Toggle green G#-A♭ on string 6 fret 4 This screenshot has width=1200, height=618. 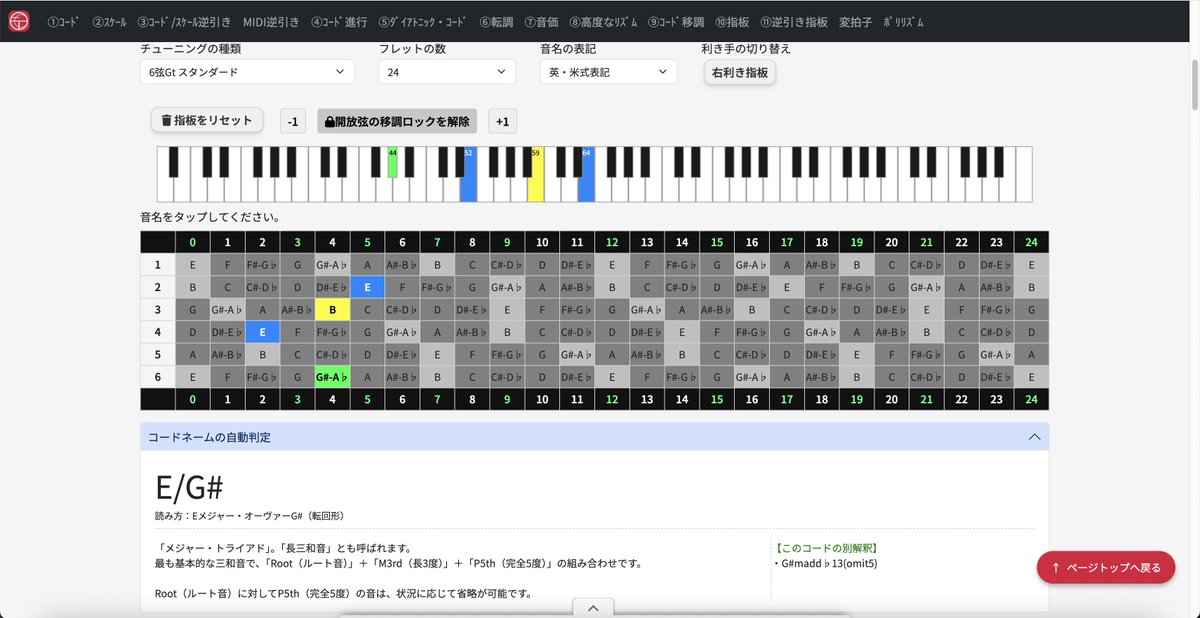point(332,377)
